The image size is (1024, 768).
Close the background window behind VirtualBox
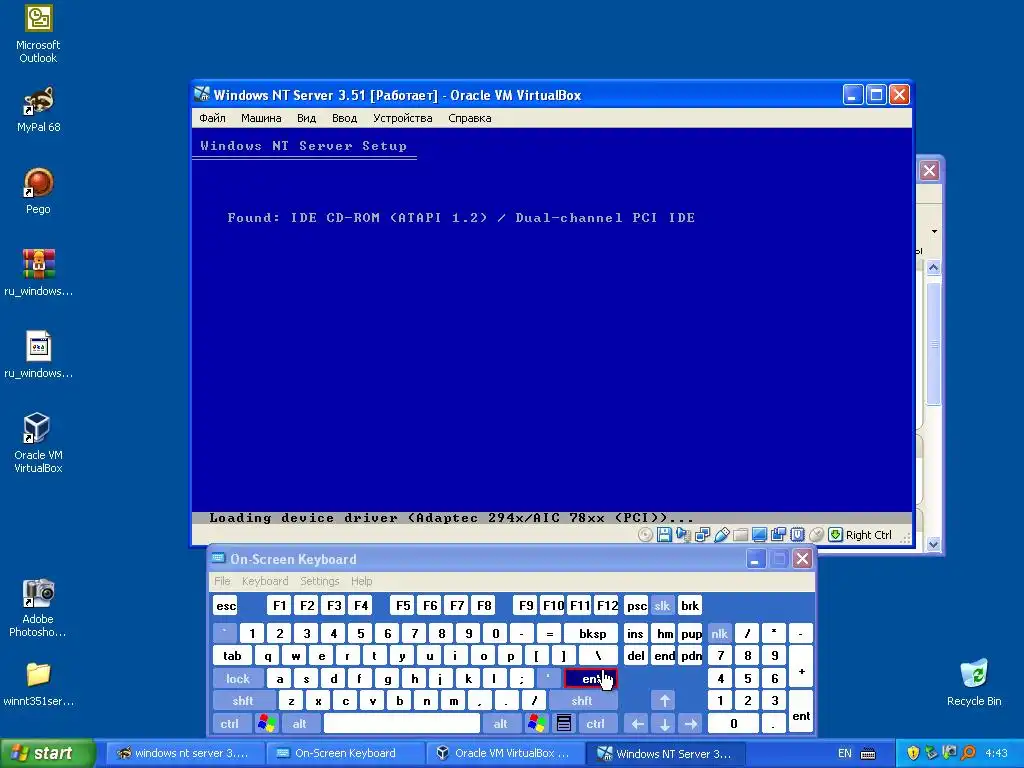coord(929,171)
